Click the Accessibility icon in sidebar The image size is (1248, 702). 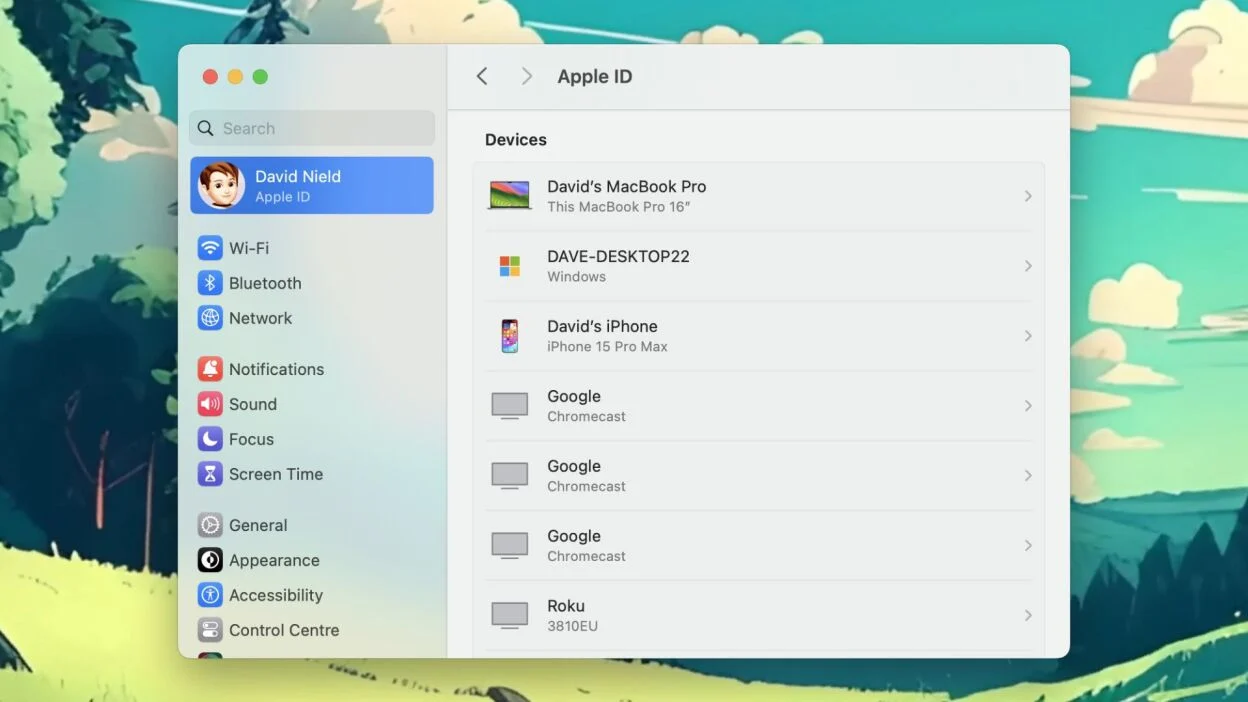click(210, 595)
